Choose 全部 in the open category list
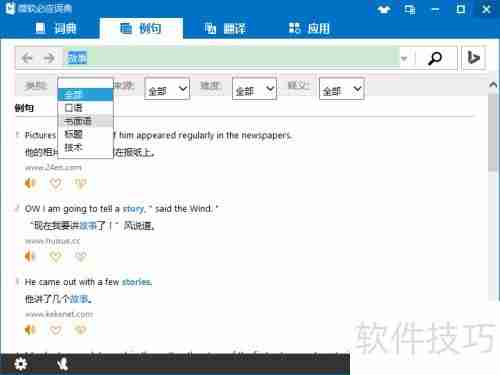The height and width of the screenshot is (375, 500). coord(85,95)
